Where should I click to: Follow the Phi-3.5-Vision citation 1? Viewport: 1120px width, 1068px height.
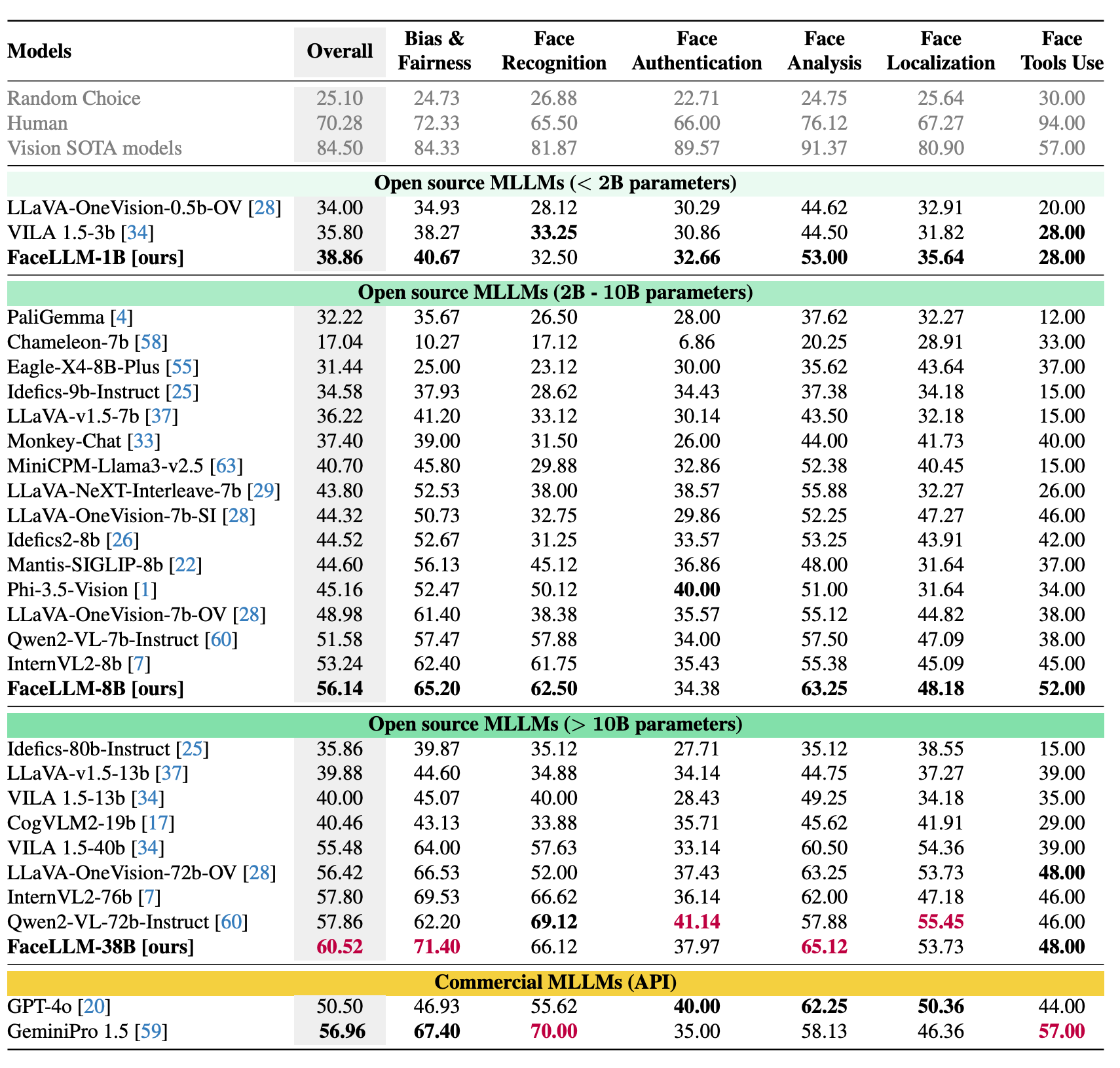coord(145,590)
